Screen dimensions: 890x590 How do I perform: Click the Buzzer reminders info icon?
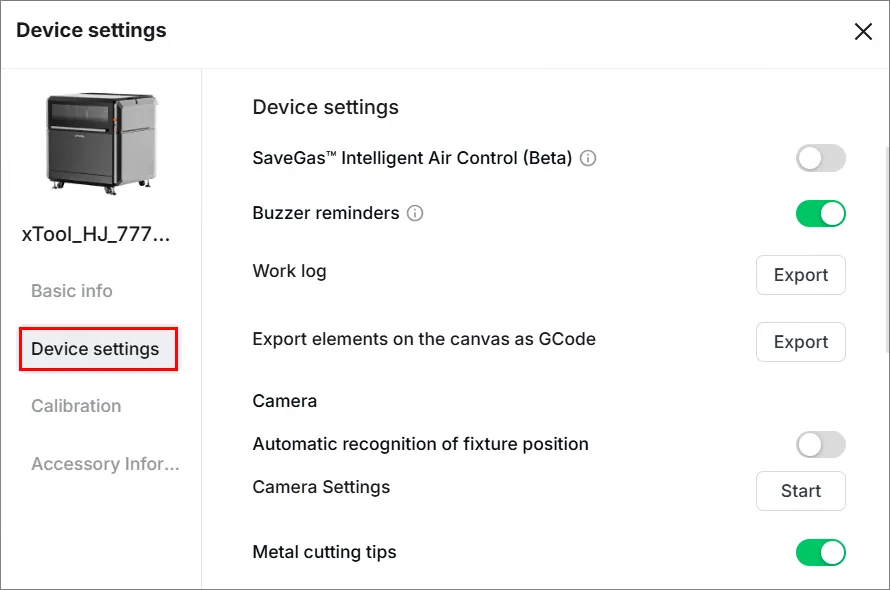pos(415,214)
